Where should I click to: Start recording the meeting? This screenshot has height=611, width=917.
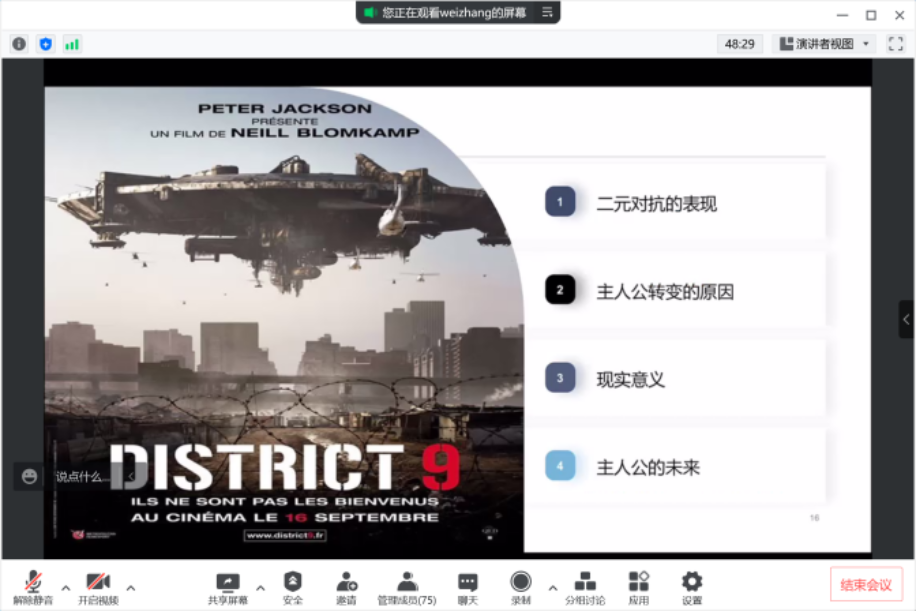(x=520, y=588)
